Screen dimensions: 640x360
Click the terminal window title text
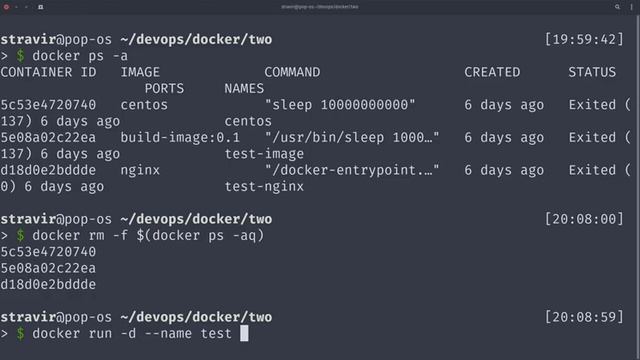pyautogui.click(x=320, y=7)
